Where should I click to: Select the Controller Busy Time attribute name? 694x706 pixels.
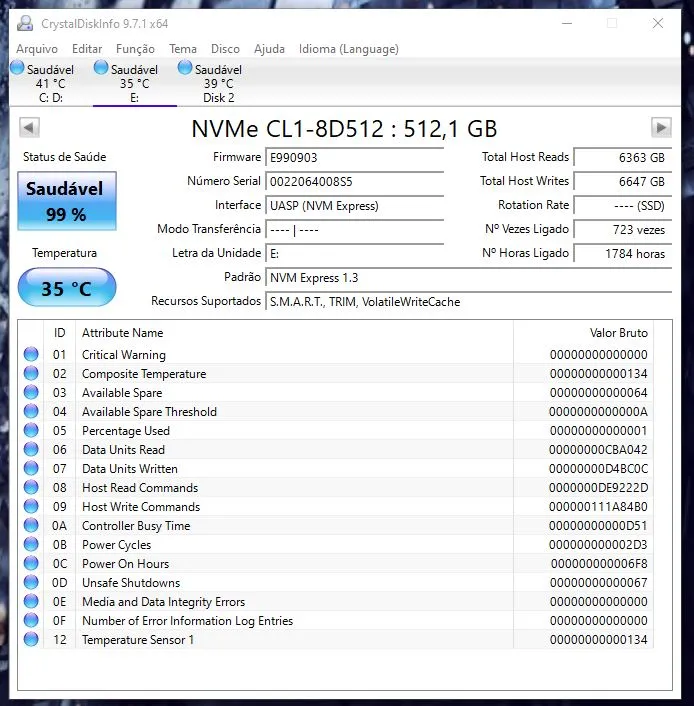[x=136, y=526]
